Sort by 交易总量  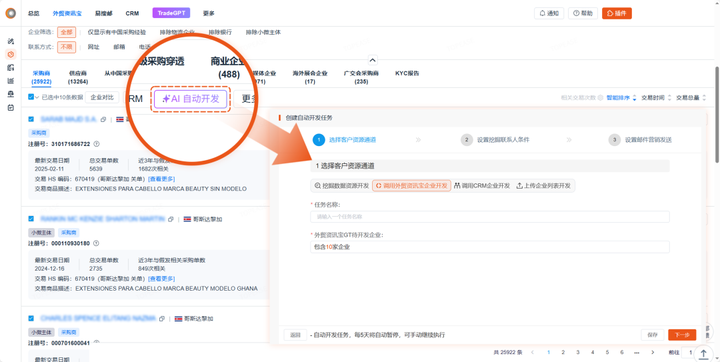pos(691,97)
